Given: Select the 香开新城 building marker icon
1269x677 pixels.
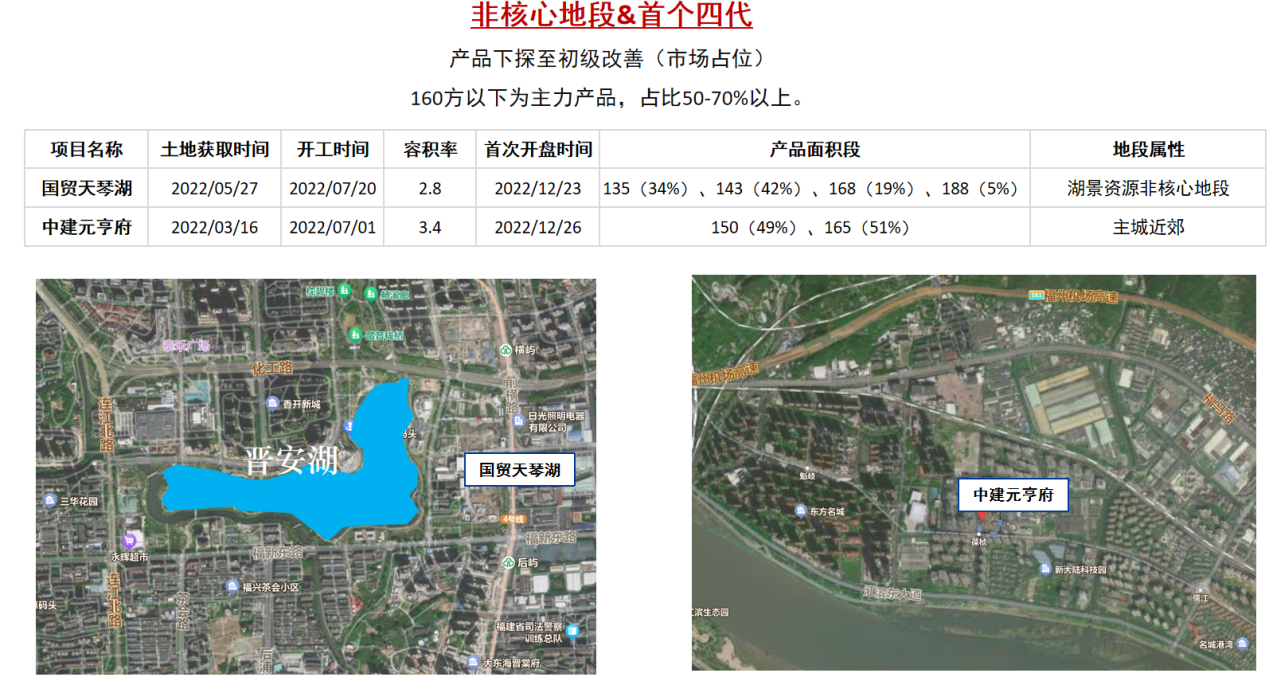Looking at the screenshot, I should coord(272,403).
